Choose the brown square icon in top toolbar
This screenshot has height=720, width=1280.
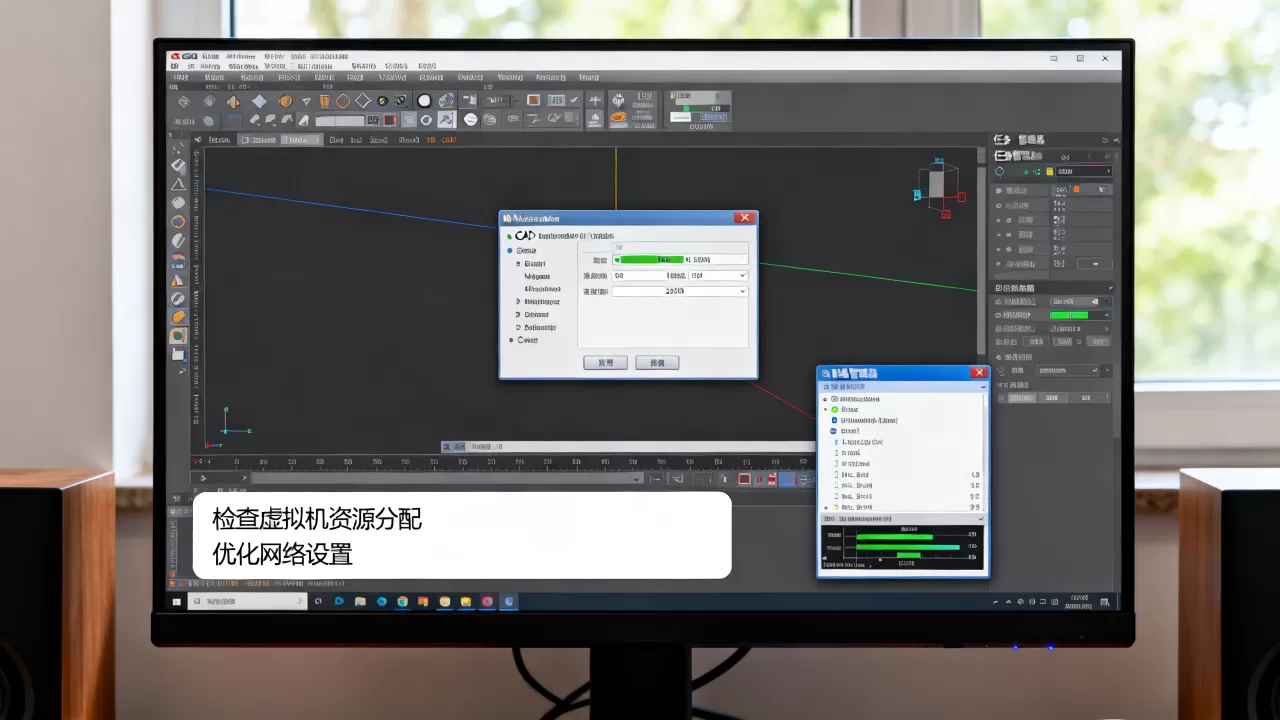pyautogui.click(x=534, y=100)
